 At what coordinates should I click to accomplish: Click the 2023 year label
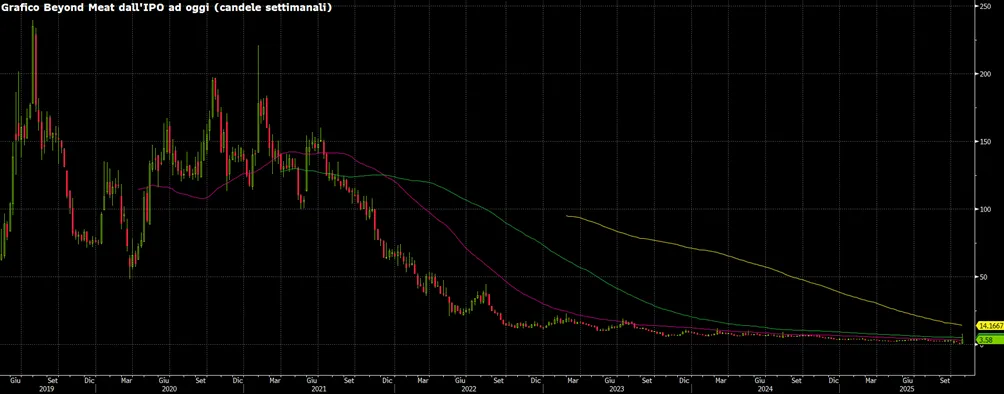617,388
